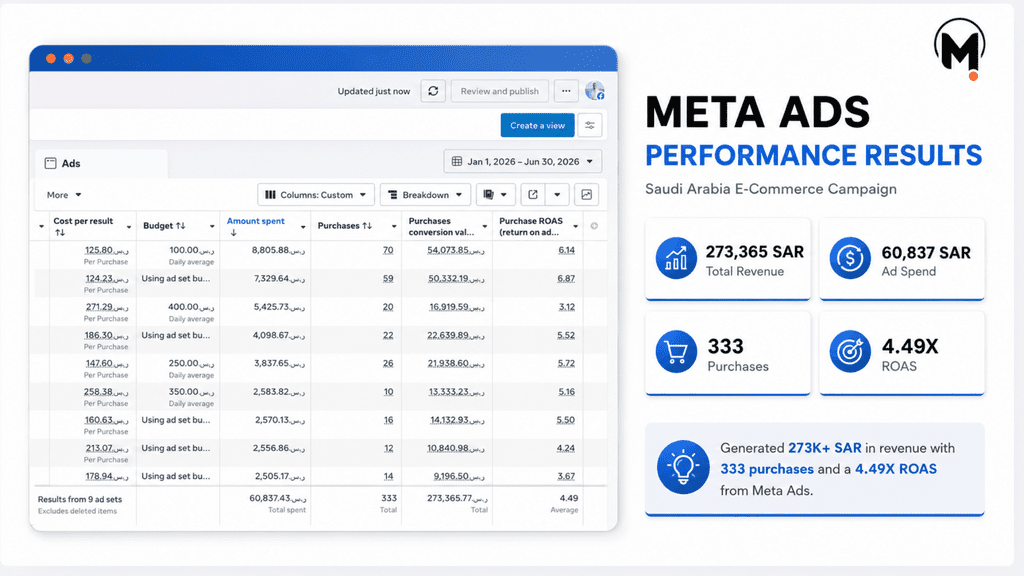Click the M logo

(959, 49)
